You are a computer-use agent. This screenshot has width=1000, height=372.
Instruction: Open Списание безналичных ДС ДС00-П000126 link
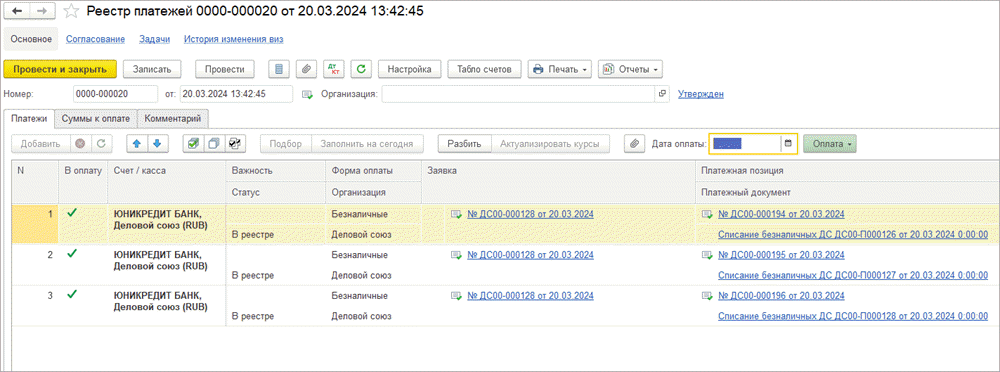853,235
